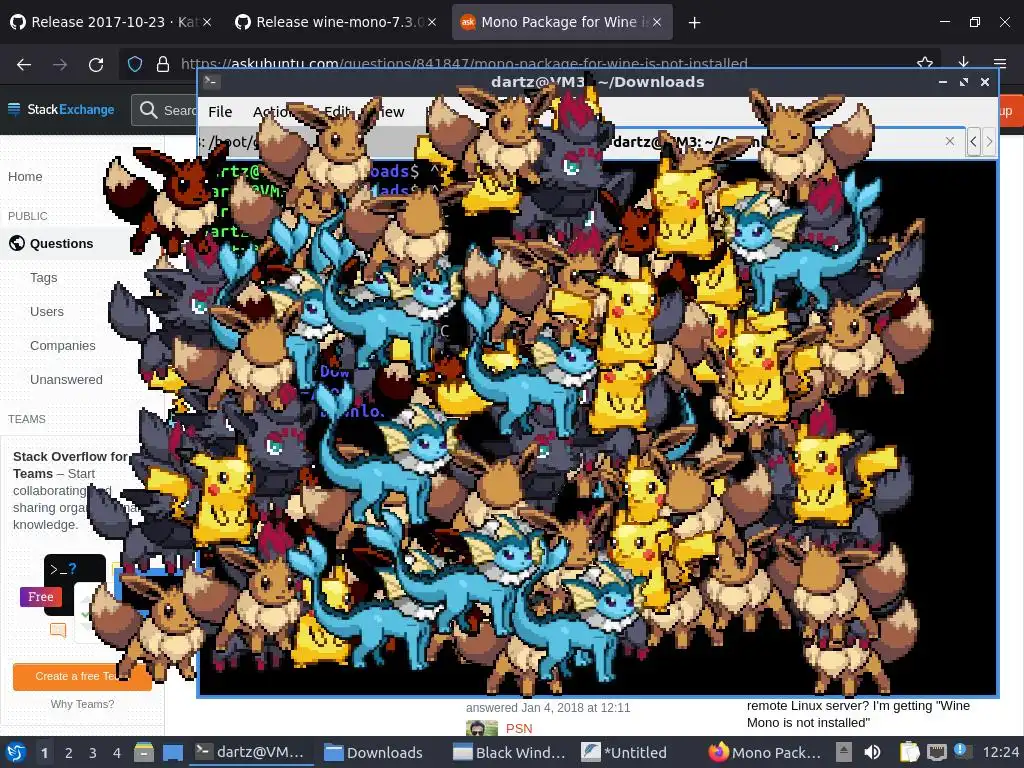1024x768 pixels.
Task: Open update notification tray icon
Action: coord(962,751)
